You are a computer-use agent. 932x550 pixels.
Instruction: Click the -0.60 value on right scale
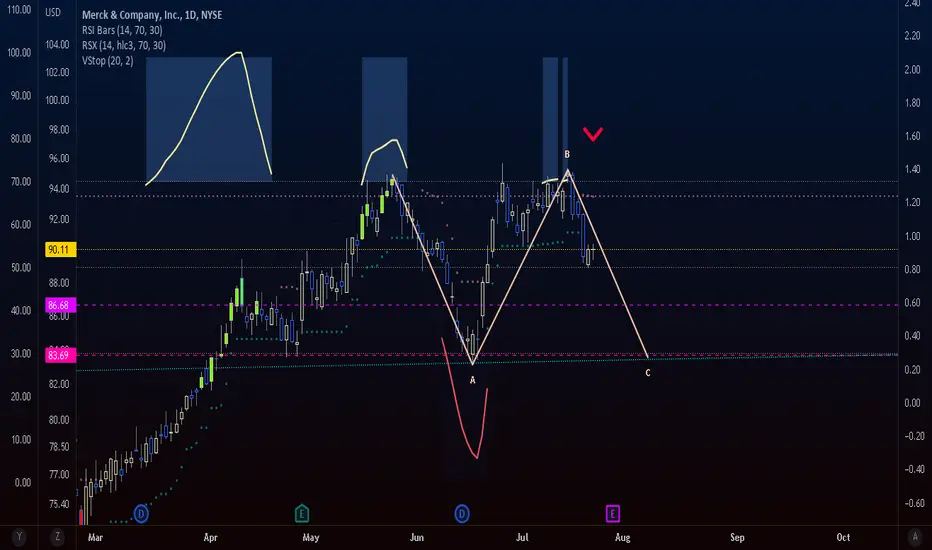tap(914, 503)
